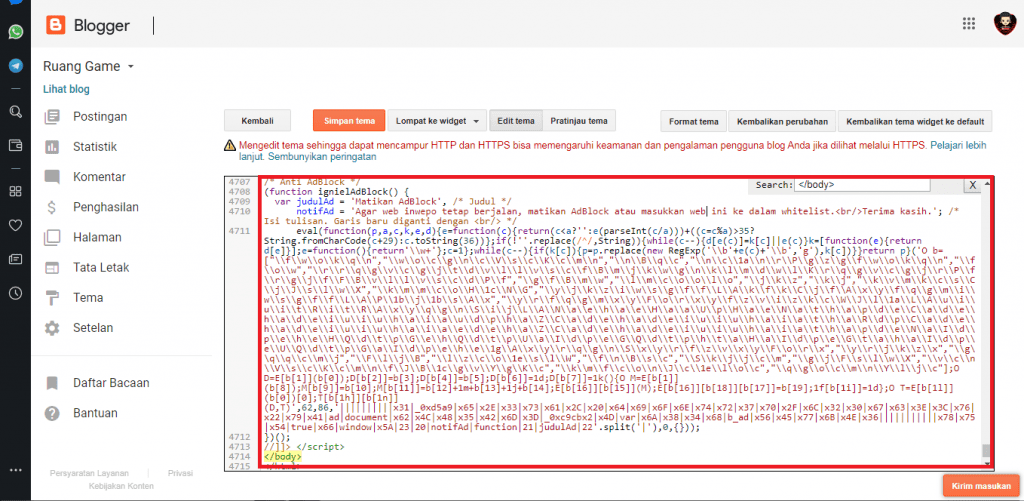Open the search icon in the browser sidebar

15,111
